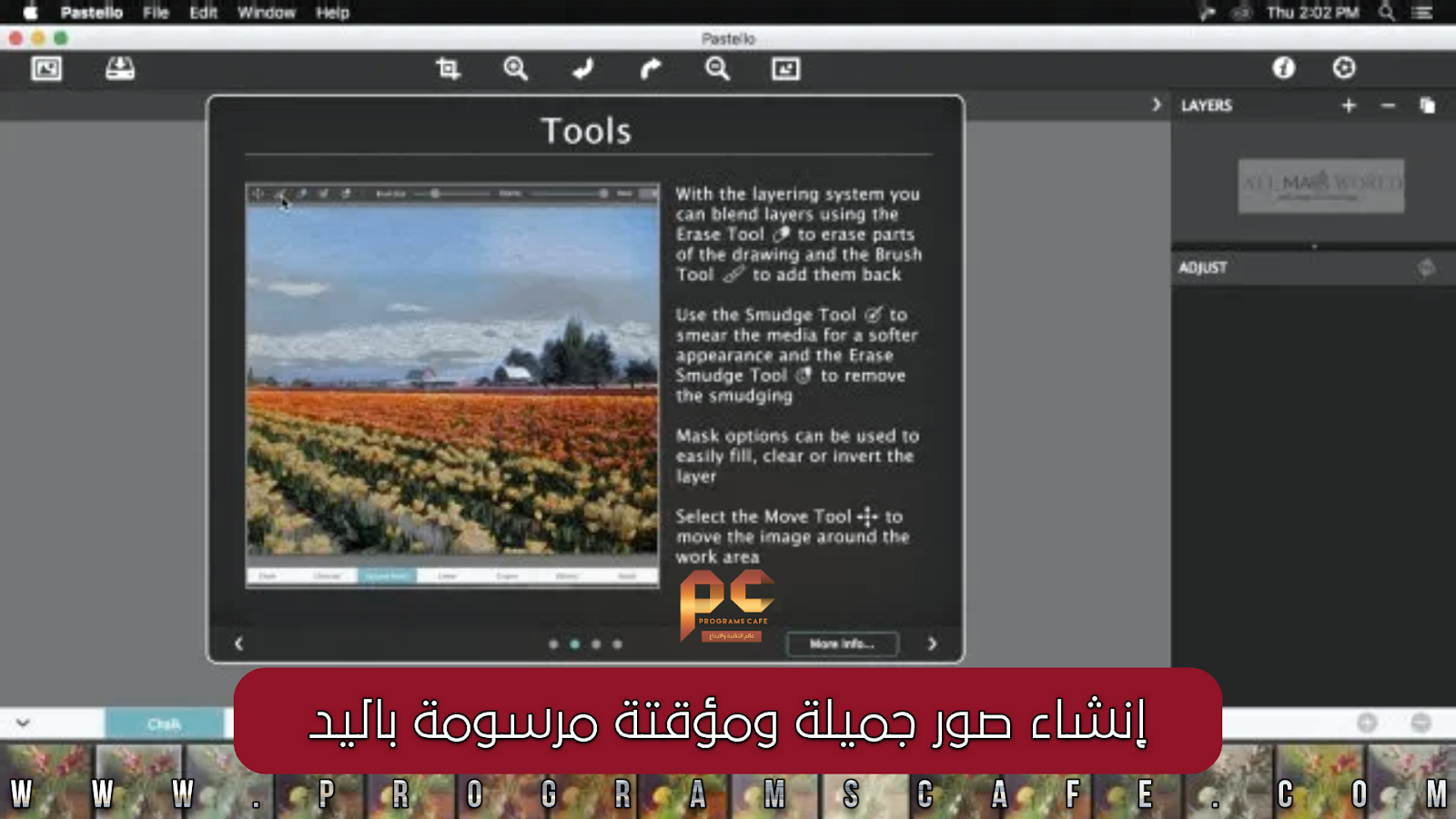The image size is (1456, 819).
Task: Export using the save tray icon
Action: click(x=121, y=67)
